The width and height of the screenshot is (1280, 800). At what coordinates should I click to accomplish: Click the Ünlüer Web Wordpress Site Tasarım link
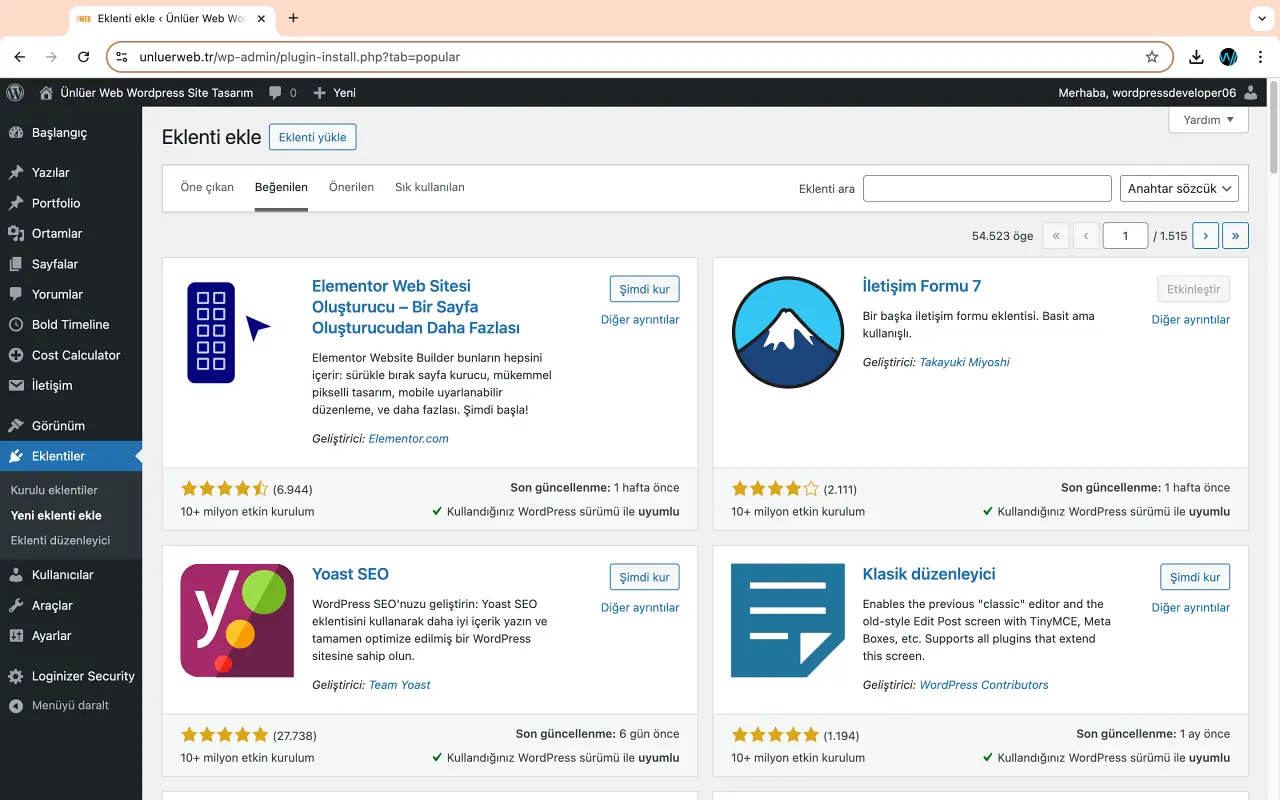tap(156, 93)
